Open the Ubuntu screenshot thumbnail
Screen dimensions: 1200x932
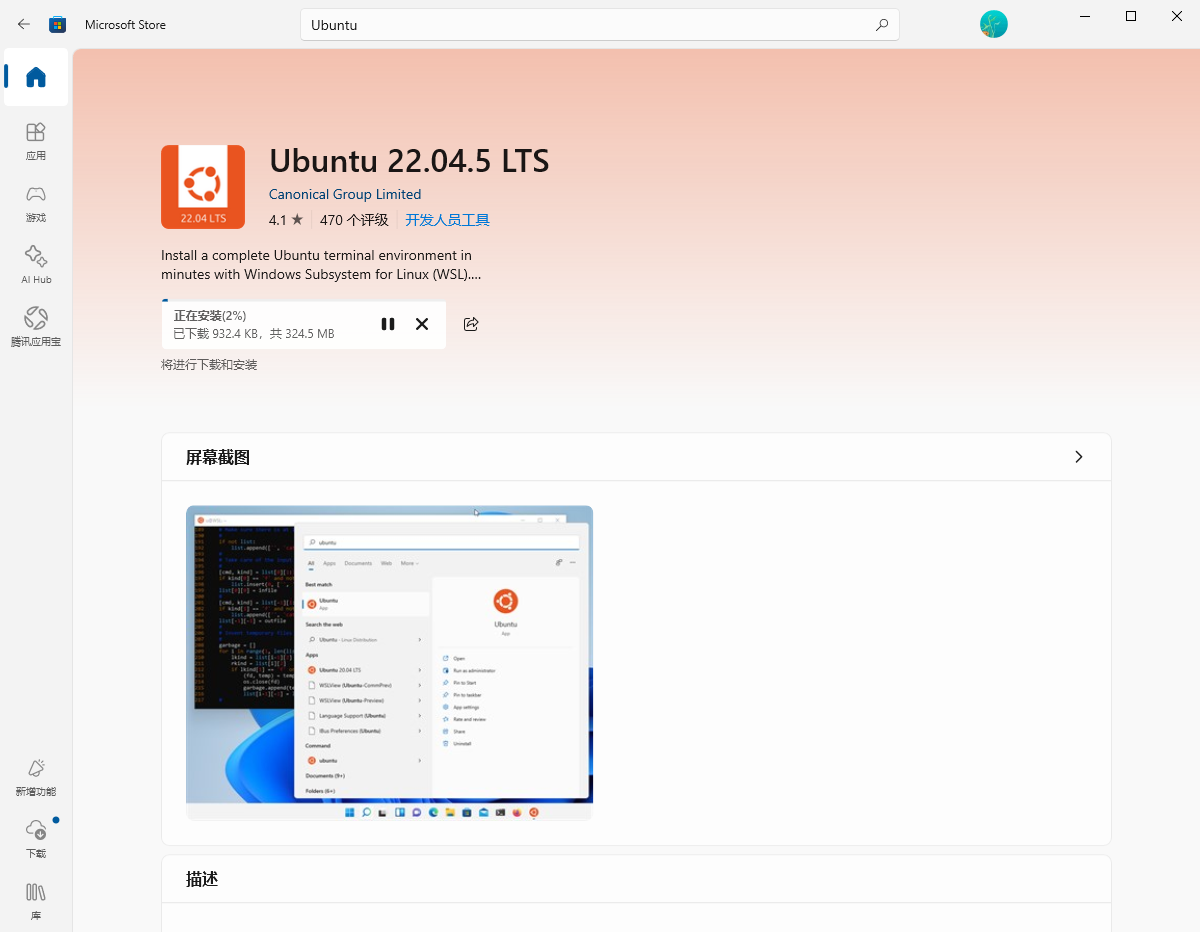(x=389, y=663)
